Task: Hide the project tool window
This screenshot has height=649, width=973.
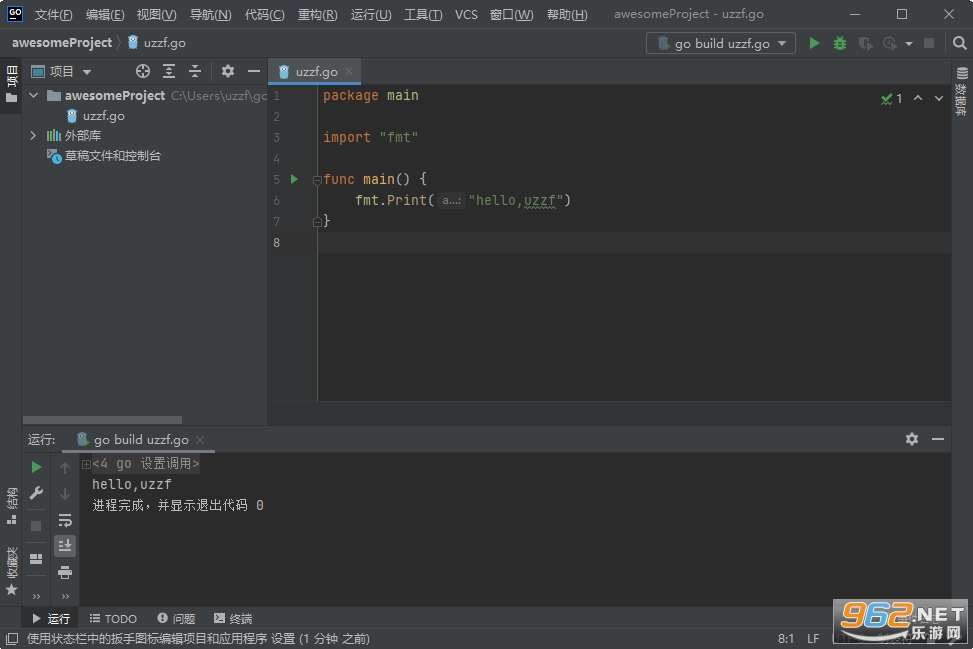Action: click(254, 71)
